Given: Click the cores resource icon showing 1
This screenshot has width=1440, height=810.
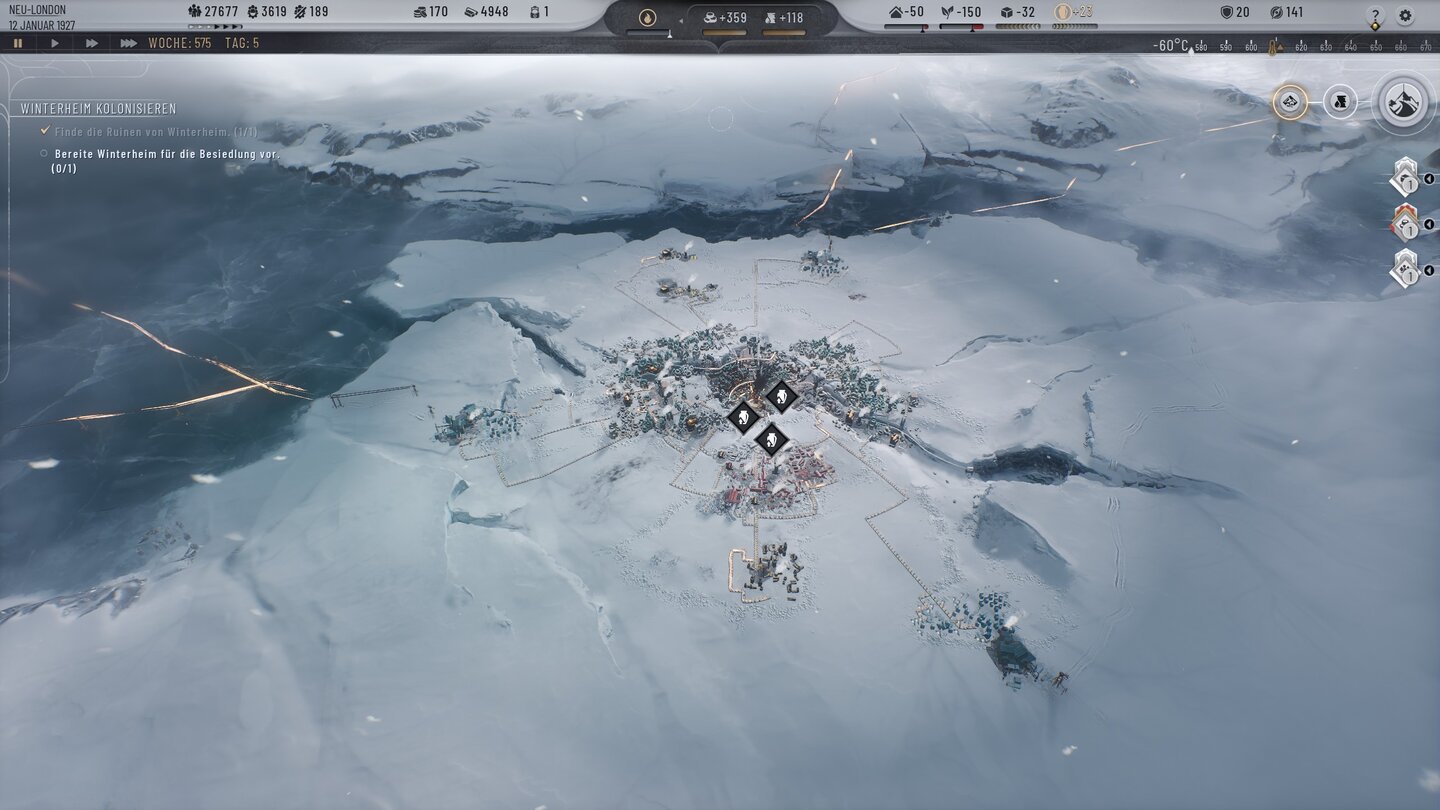Looking at the screenshot, I should click(535, 12).
